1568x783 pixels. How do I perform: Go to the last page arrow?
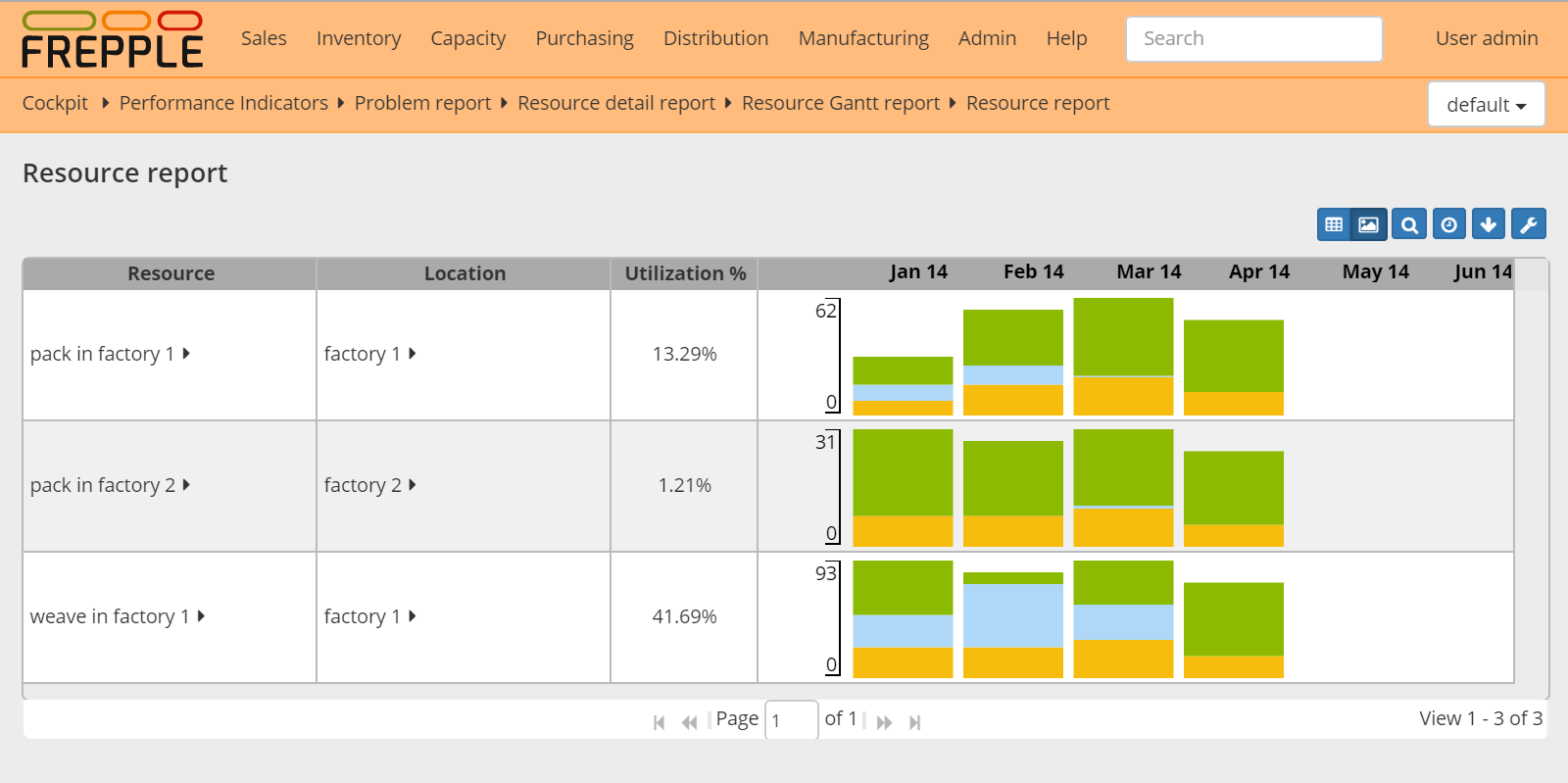914,722
